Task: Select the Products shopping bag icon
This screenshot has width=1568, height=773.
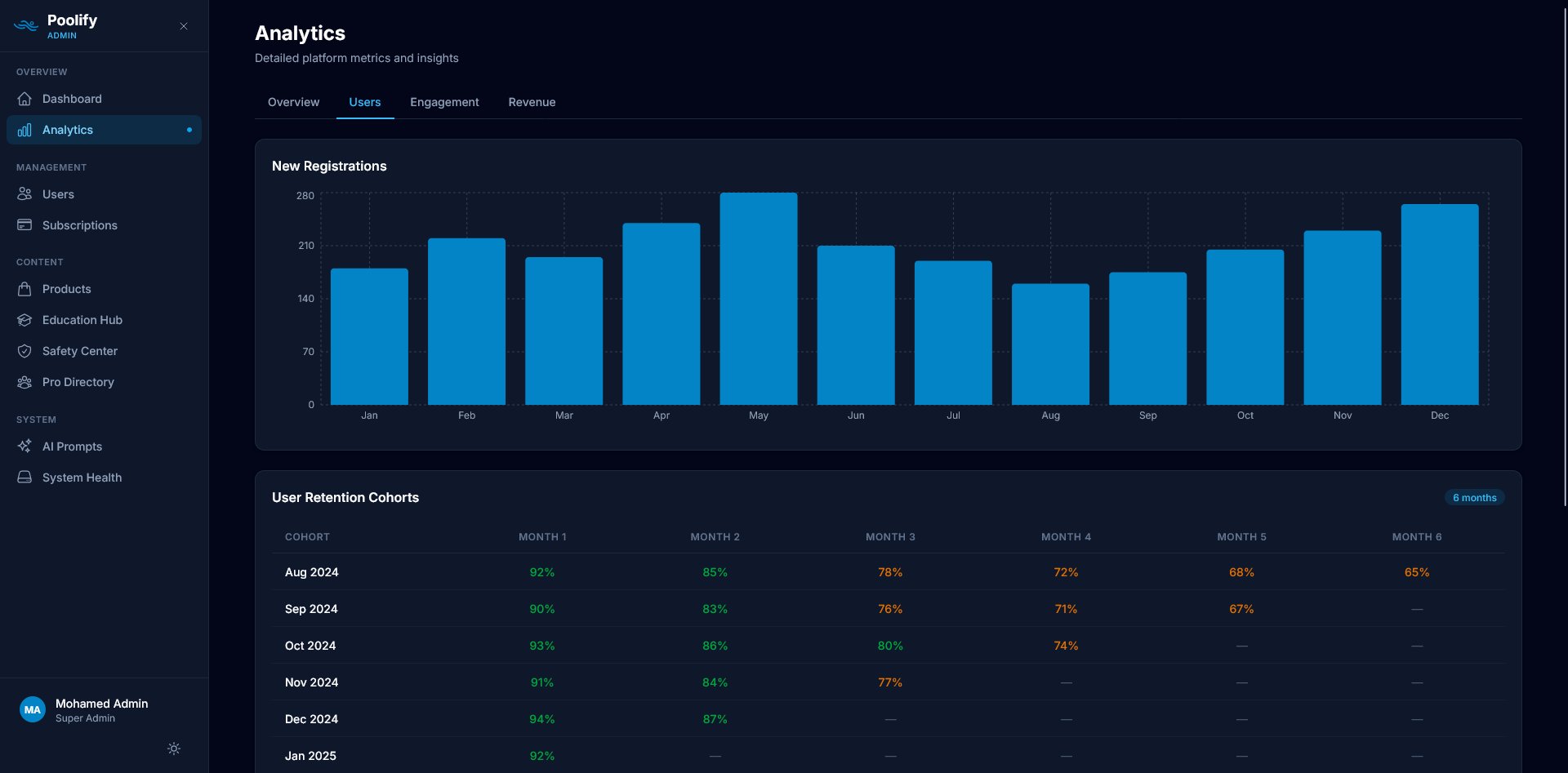Action: (24, 288)
